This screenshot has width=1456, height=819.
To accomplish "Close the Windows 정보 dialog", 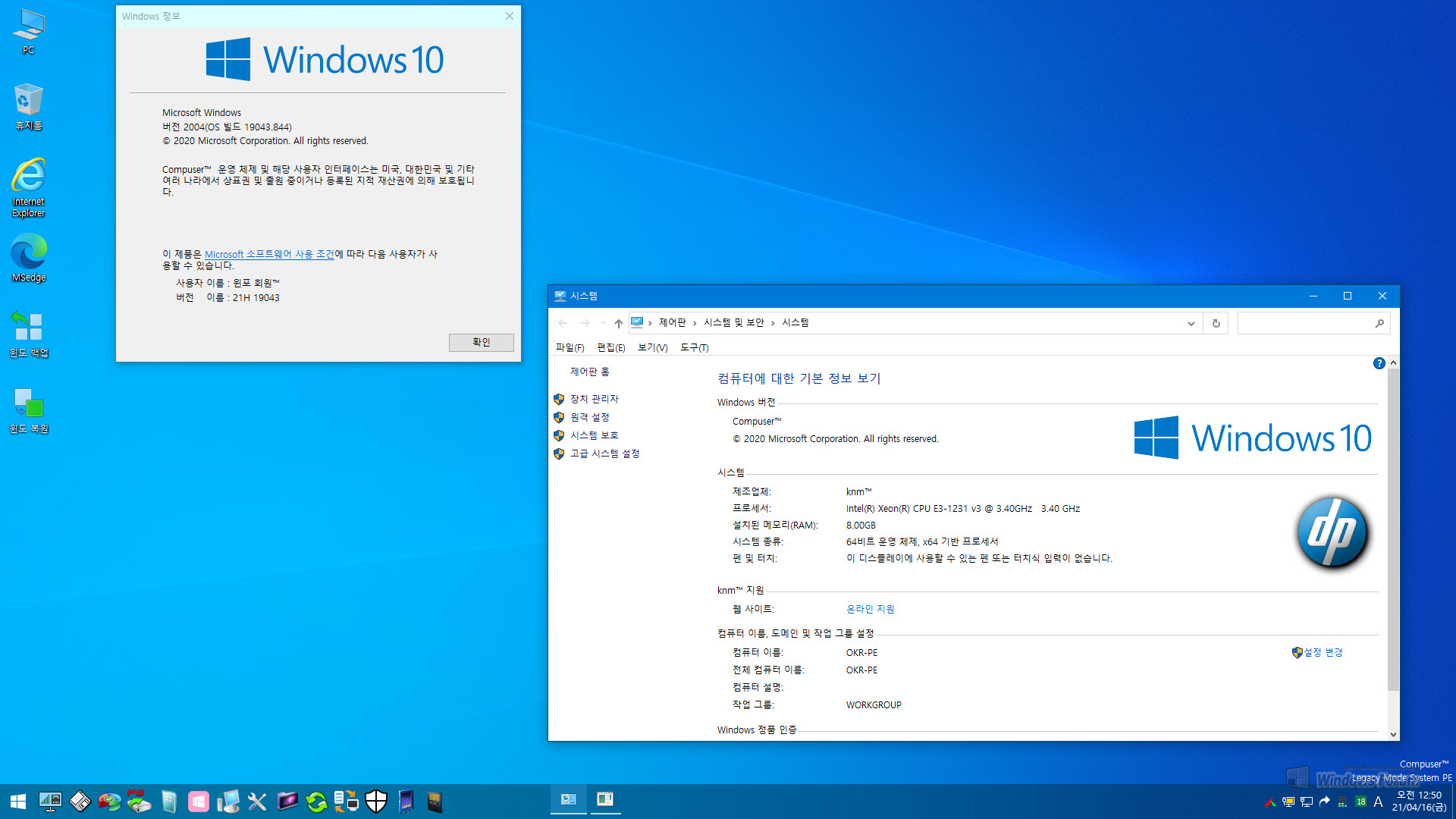I will [x=510, y=16].
